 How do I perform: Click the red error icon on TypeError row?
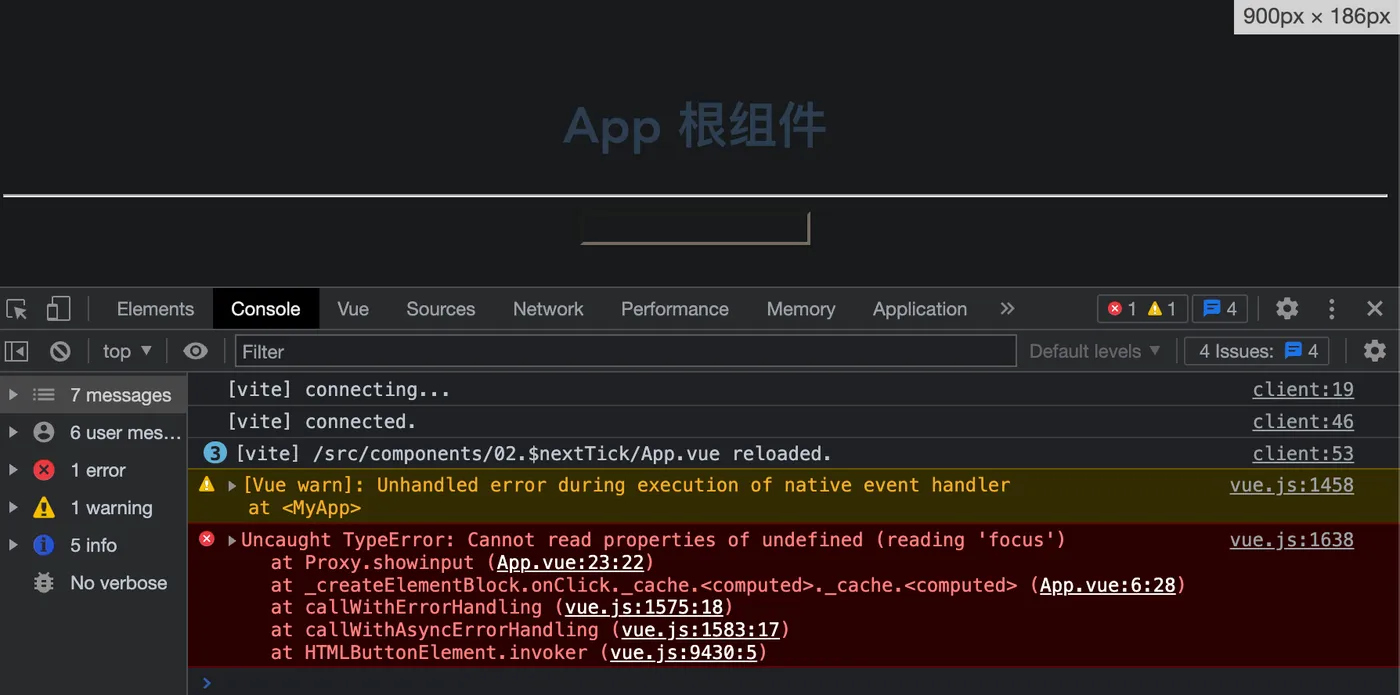(207, 539)
